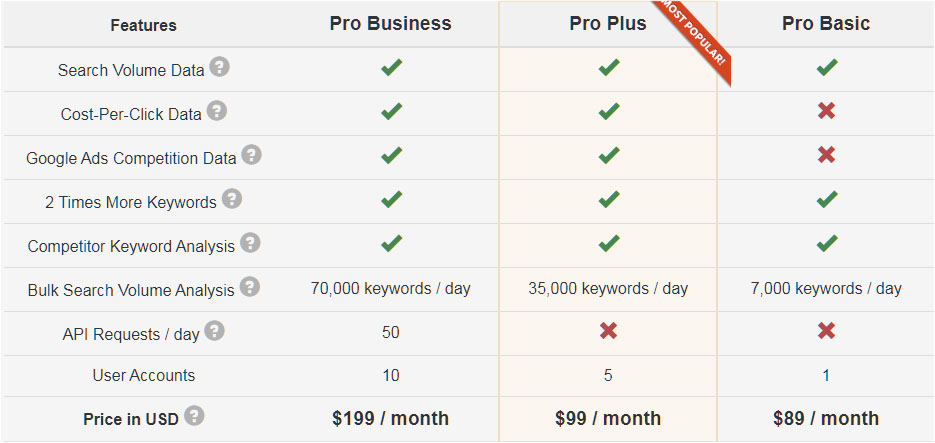Click 70,000 keywords / day cell
The width and height of the screenshot is (935, 443).
[390, 288]
